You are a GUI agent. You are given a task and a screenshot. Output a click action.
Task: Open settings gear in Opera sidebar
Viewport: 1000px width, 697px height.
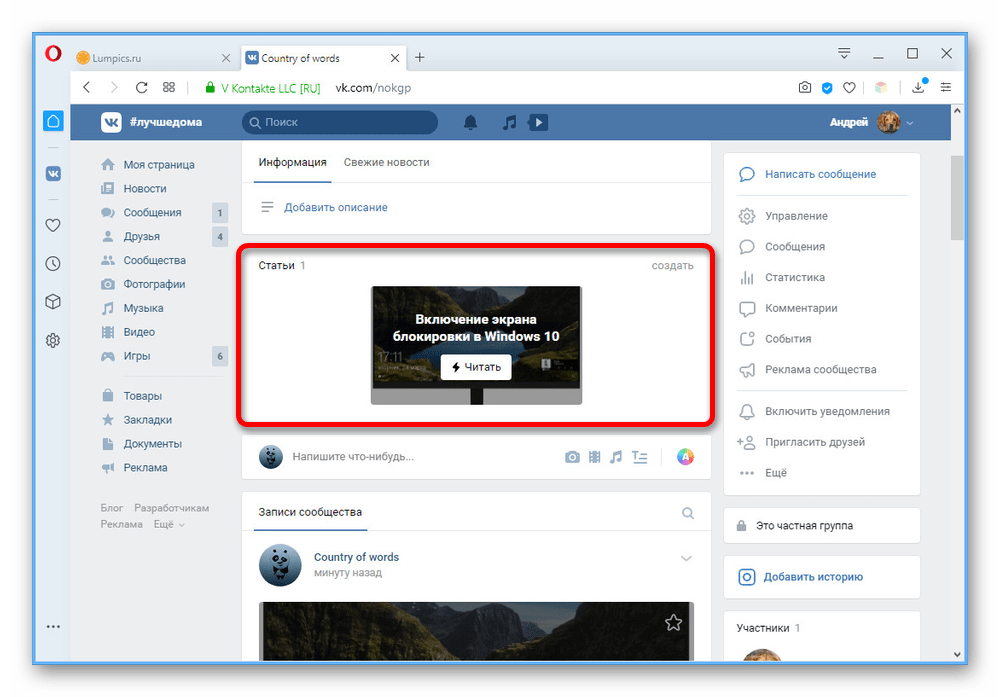point(53,340)
